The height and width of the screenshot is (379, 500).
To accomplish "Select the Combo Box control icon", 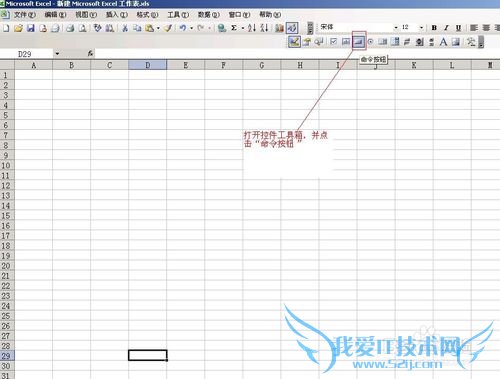I will [395, 42].
